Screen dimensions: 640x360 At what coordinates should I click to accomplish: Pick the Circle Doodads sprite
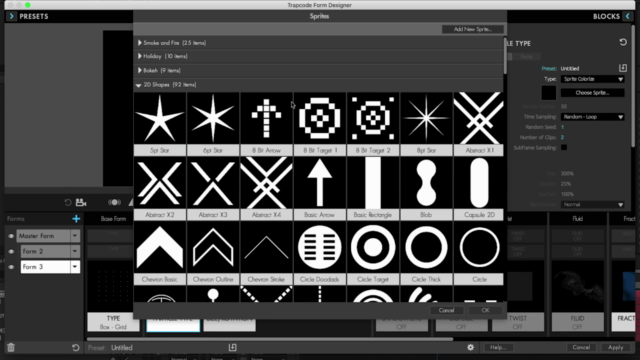coord(320,253)
